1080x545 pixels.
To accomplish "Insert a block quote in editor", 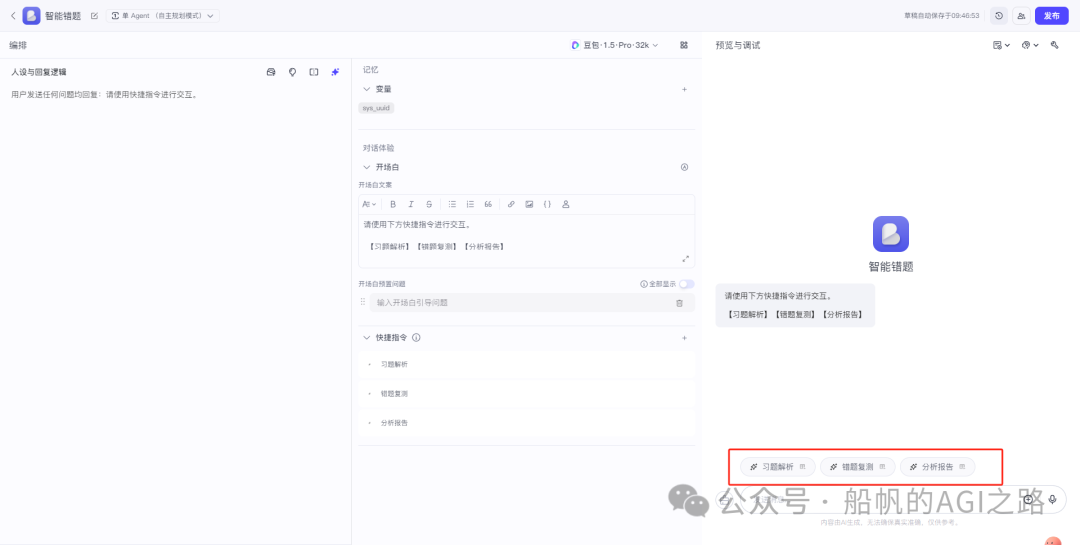I will [488, 204].
